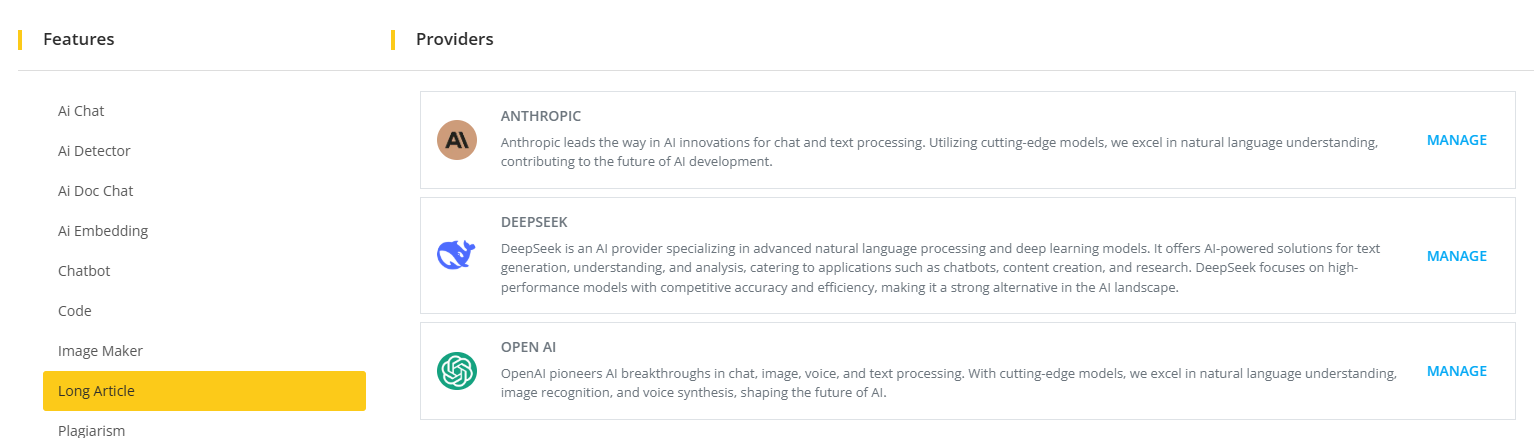Image resolution: width=1534 pixels, height=438 pixels.
Task: Click the OpenAI logo icon
Action: coord(457,371)
